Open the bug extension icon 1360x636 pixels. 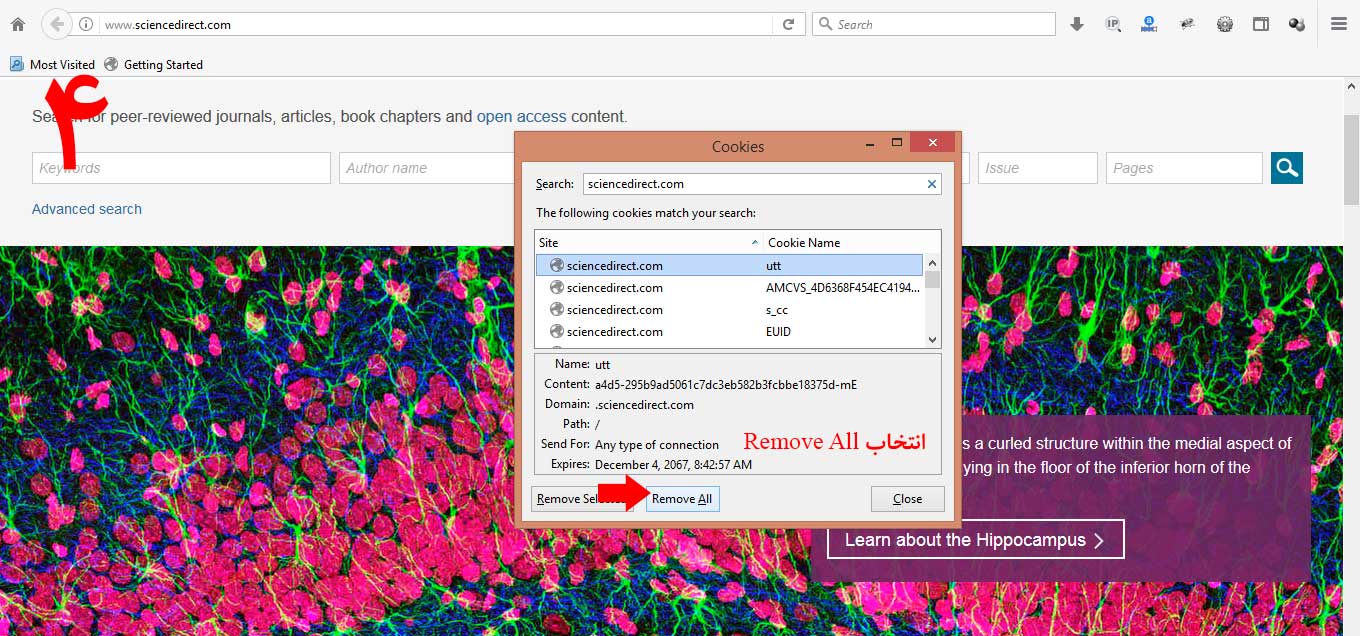pos(1187,24)
